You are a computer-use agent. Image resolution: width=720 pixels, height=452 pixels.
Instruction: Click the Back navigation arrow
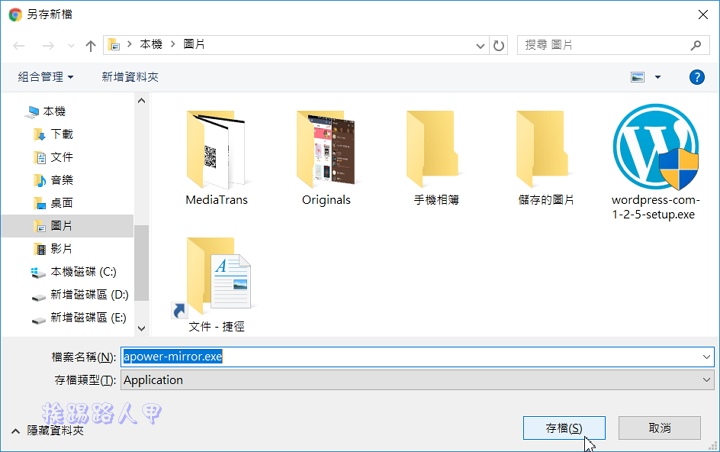(x=19, y=45)
